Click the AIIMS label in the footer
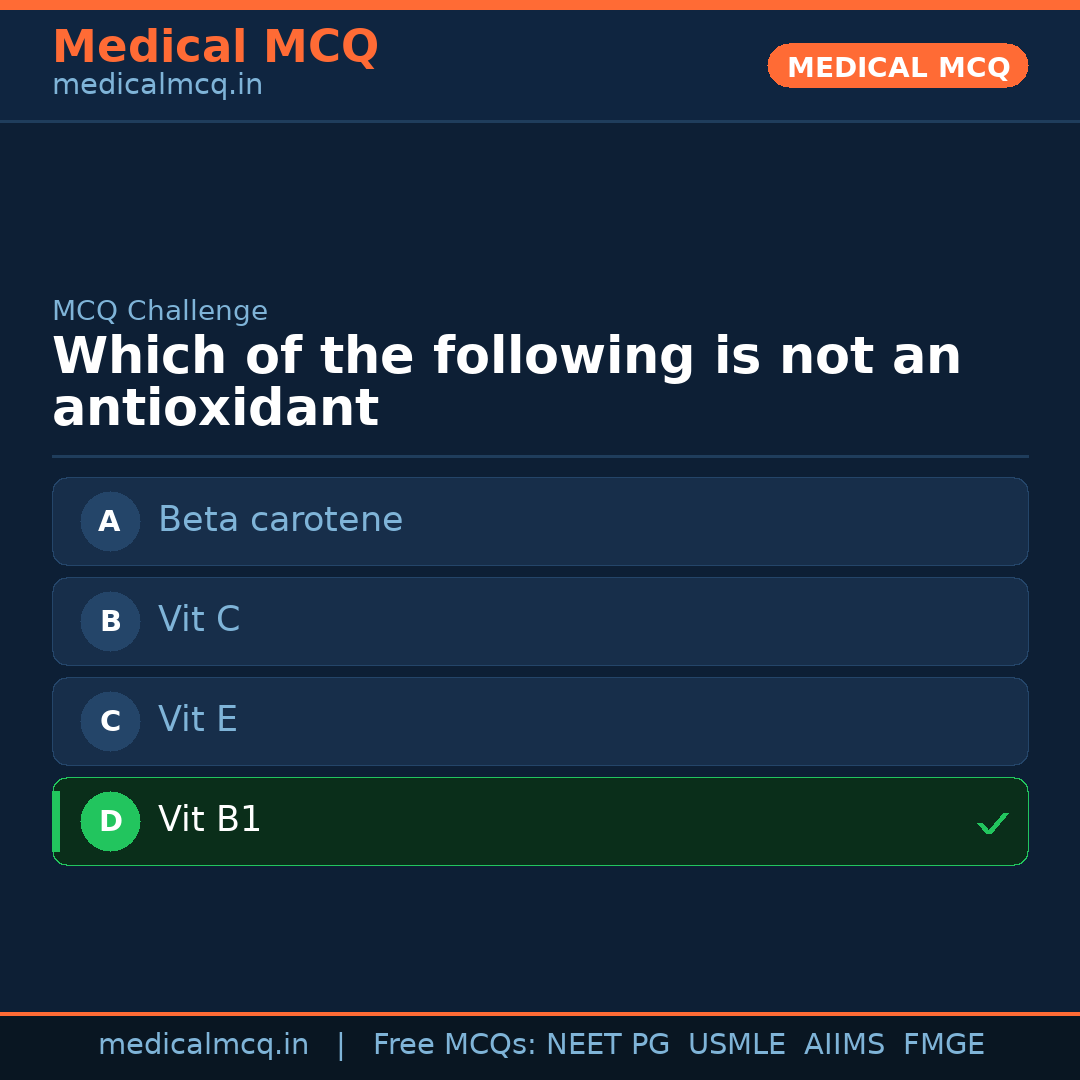The height and width of the screenshot is (1080, 1080). pos(845,1044)
